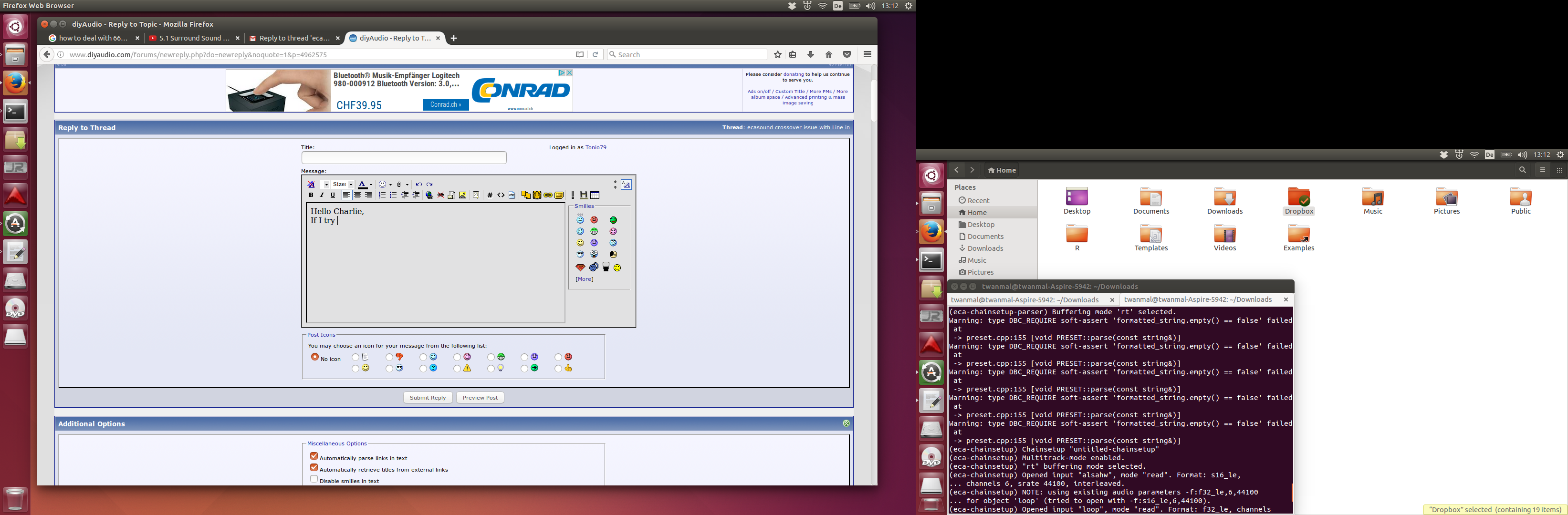Viewport: 1568px width, 515px height.
Task: Open the Tonio79 profile link
Action: click(596, 147)
